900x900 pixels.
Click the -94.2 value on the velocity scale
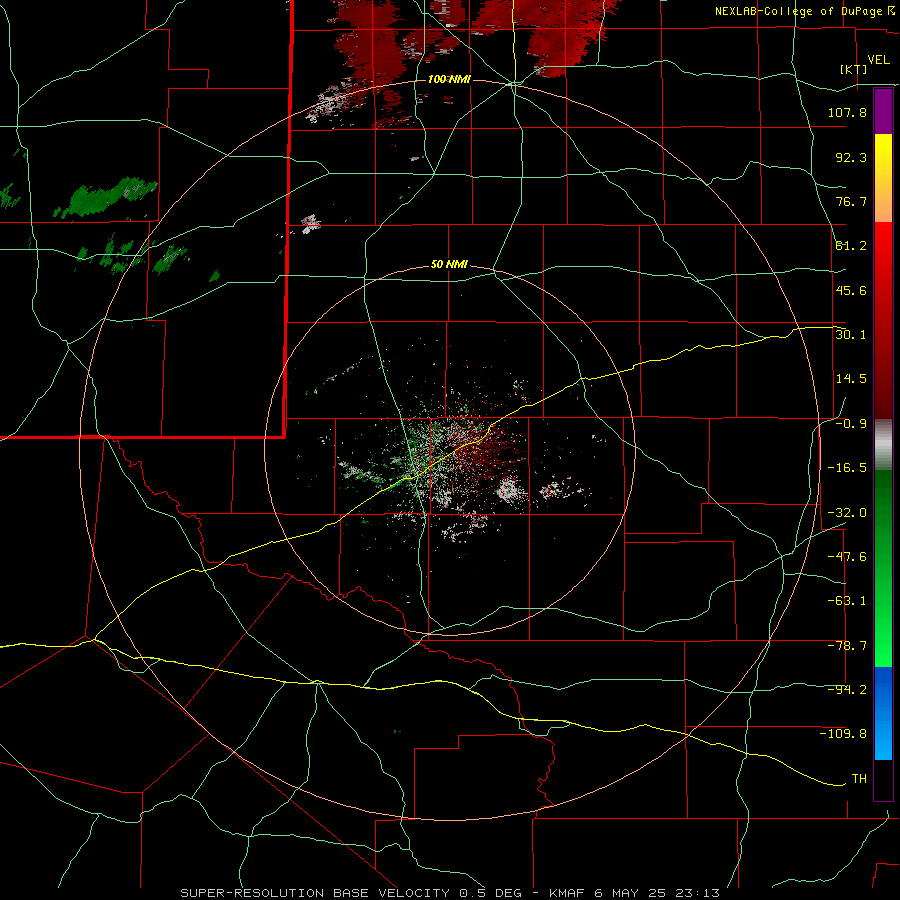(847, 690)
